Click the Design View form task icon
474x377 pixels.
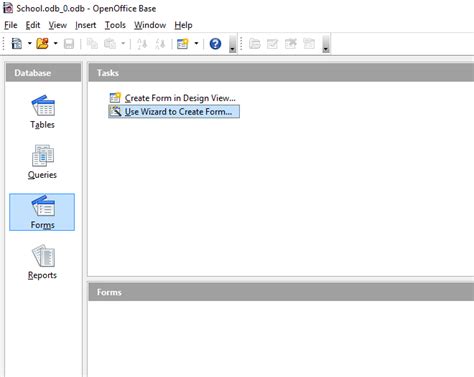tap(115, 98)
